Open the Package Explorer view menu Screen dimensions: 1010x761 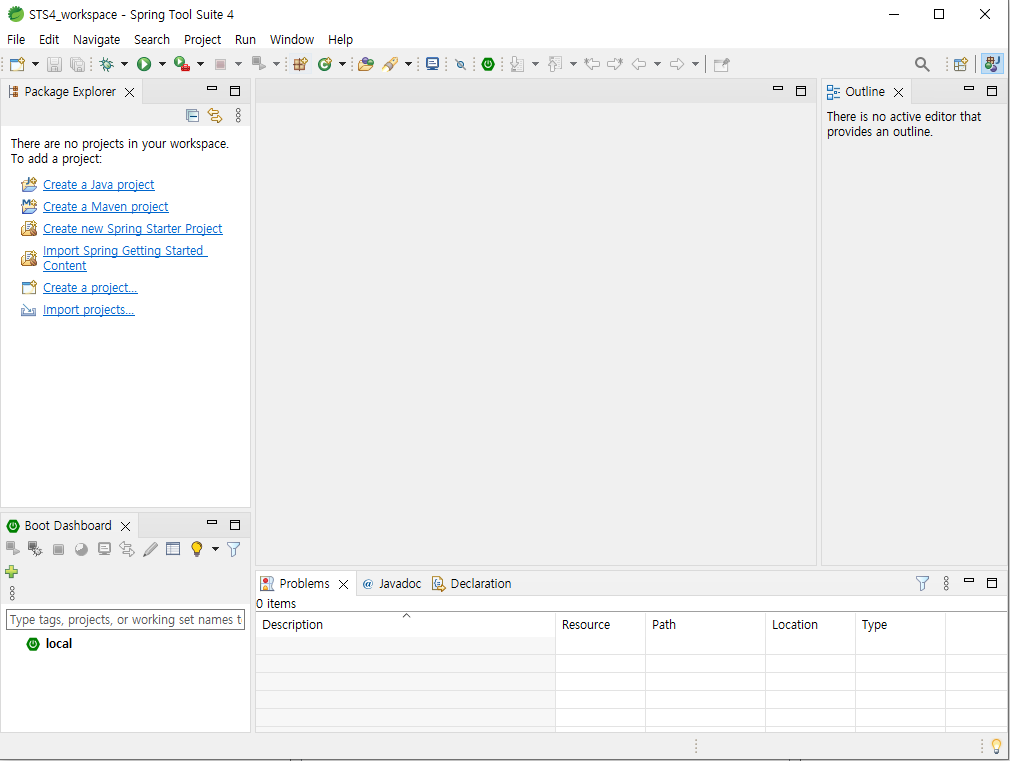click(238, 115)
